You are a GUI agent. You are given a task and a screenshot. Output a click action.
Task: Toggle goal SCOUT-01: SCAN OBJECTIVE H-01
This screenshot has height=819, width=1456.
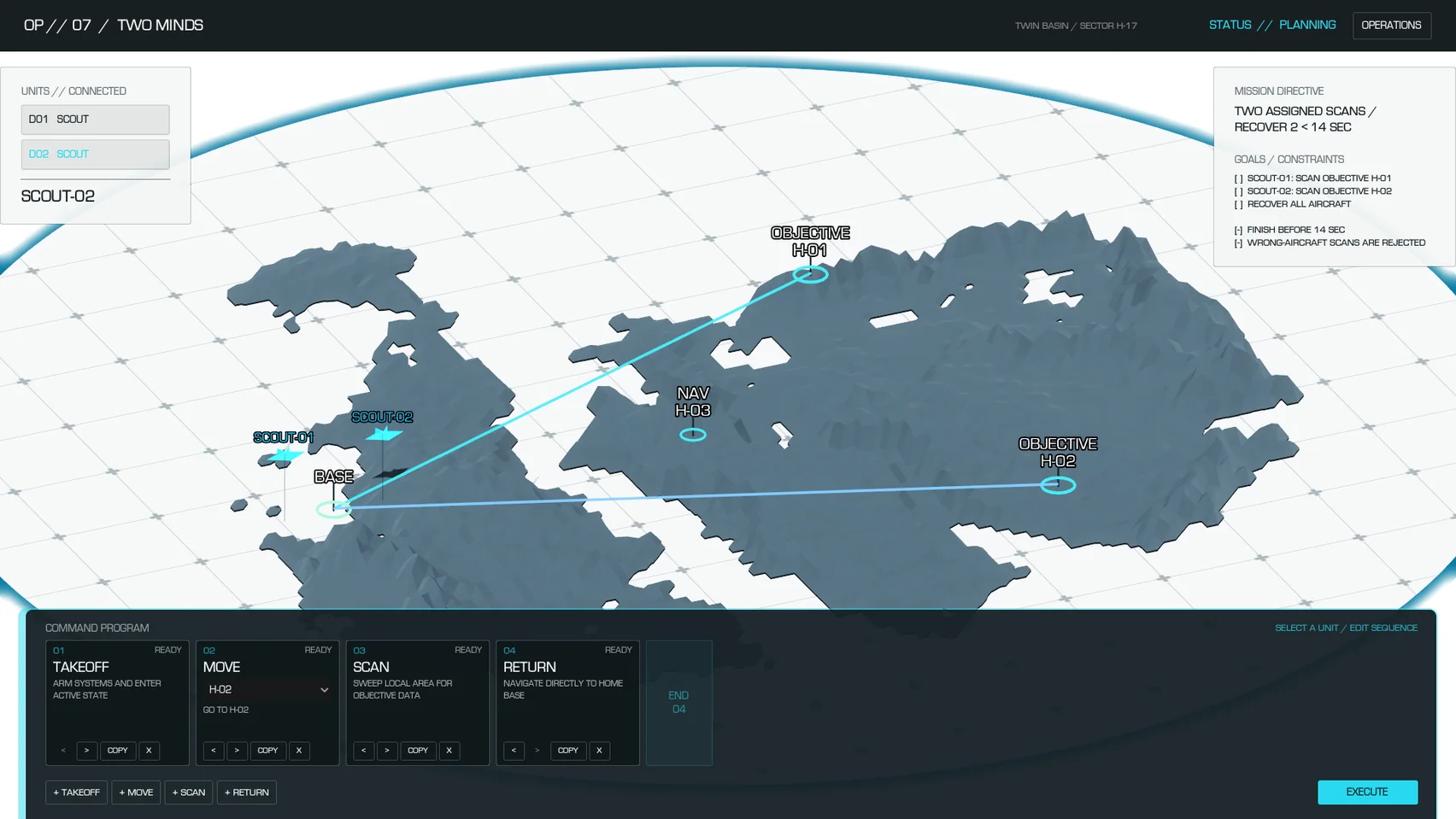coord(1312,178)
